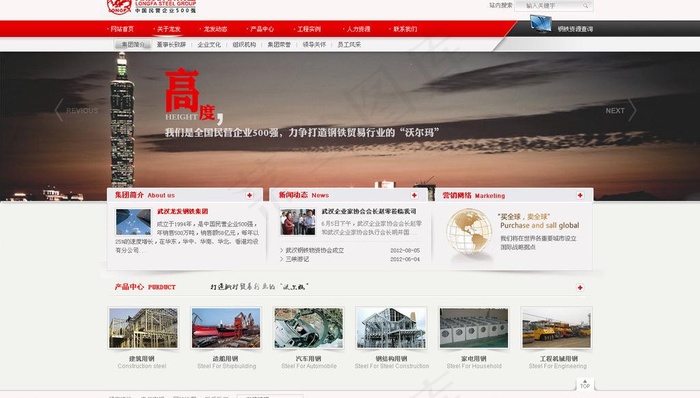Click the Purchase and sall global text

coord(540,226)
